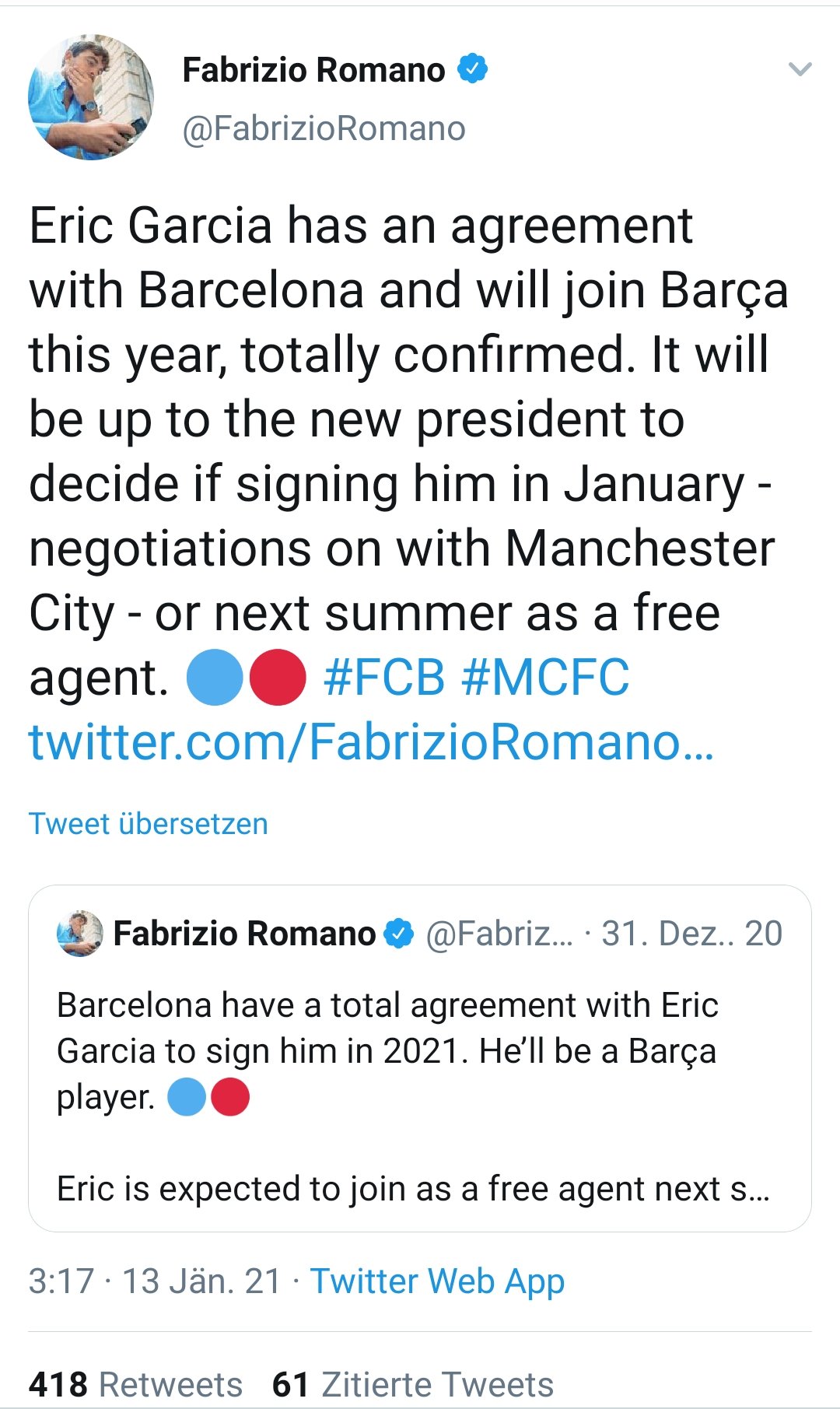Click the Twitter Web App source link
The height and width of the screenshot is (1409, 840).
tap(437, 1281)
